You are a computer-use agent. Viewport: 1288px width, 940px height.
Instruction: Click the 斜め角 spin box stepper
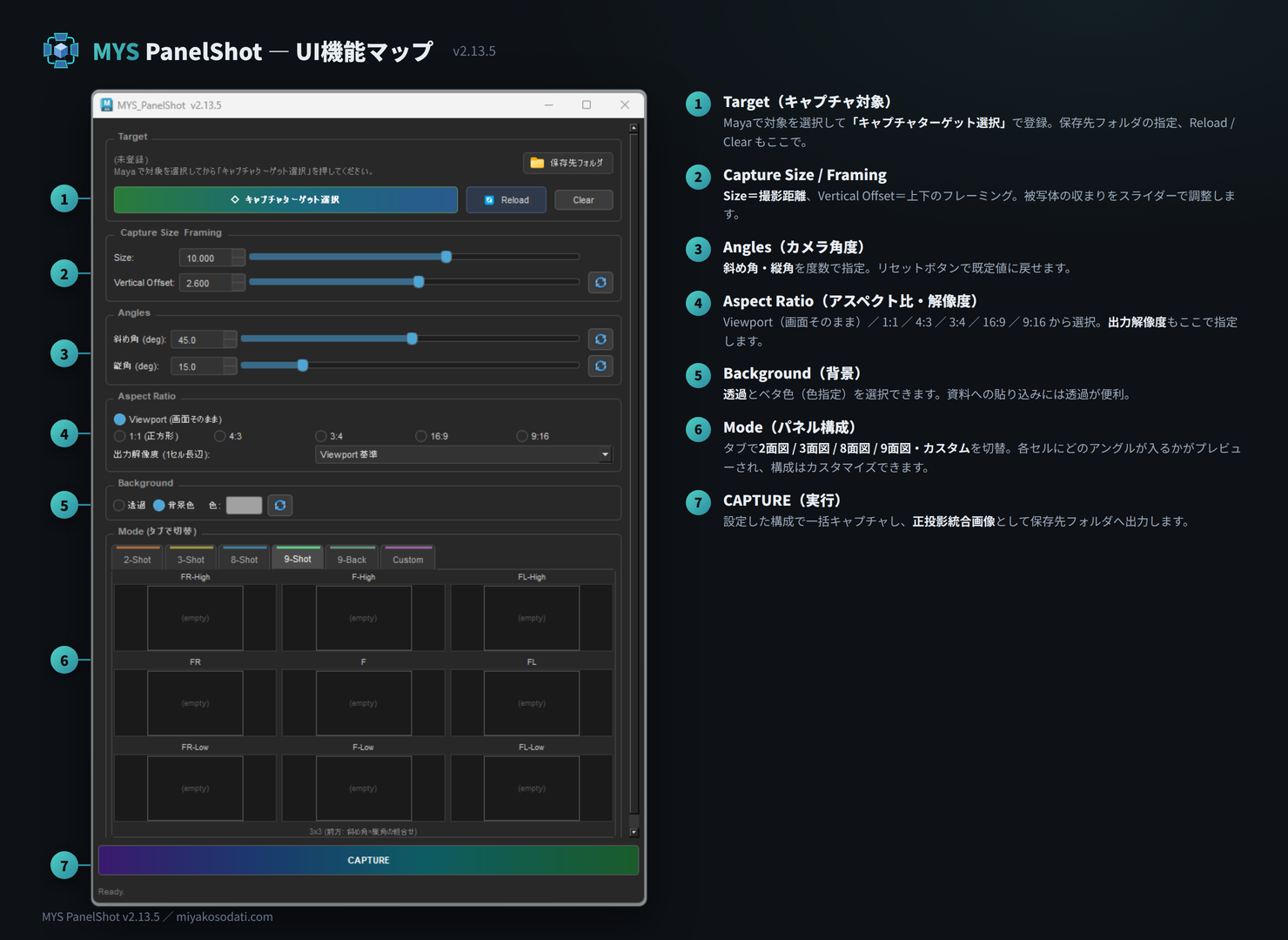pyautogui.click(x=230, y=339)
